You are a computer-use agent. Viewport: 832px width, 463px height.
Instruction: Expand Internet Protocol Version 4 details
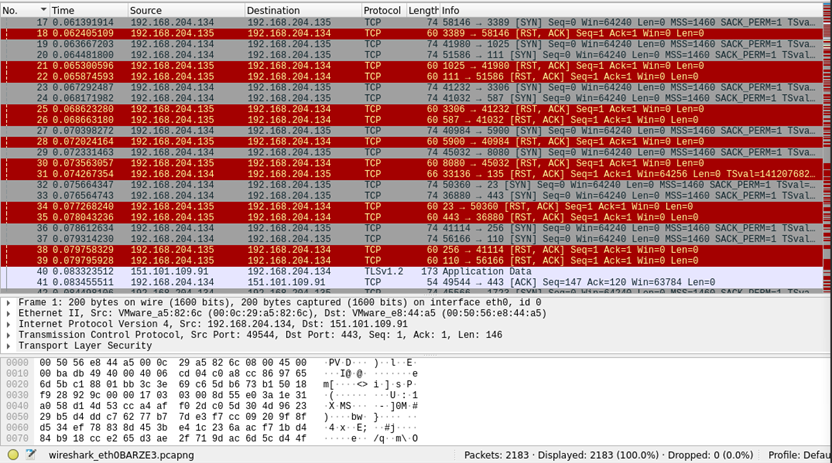click(x=8, y=324)
